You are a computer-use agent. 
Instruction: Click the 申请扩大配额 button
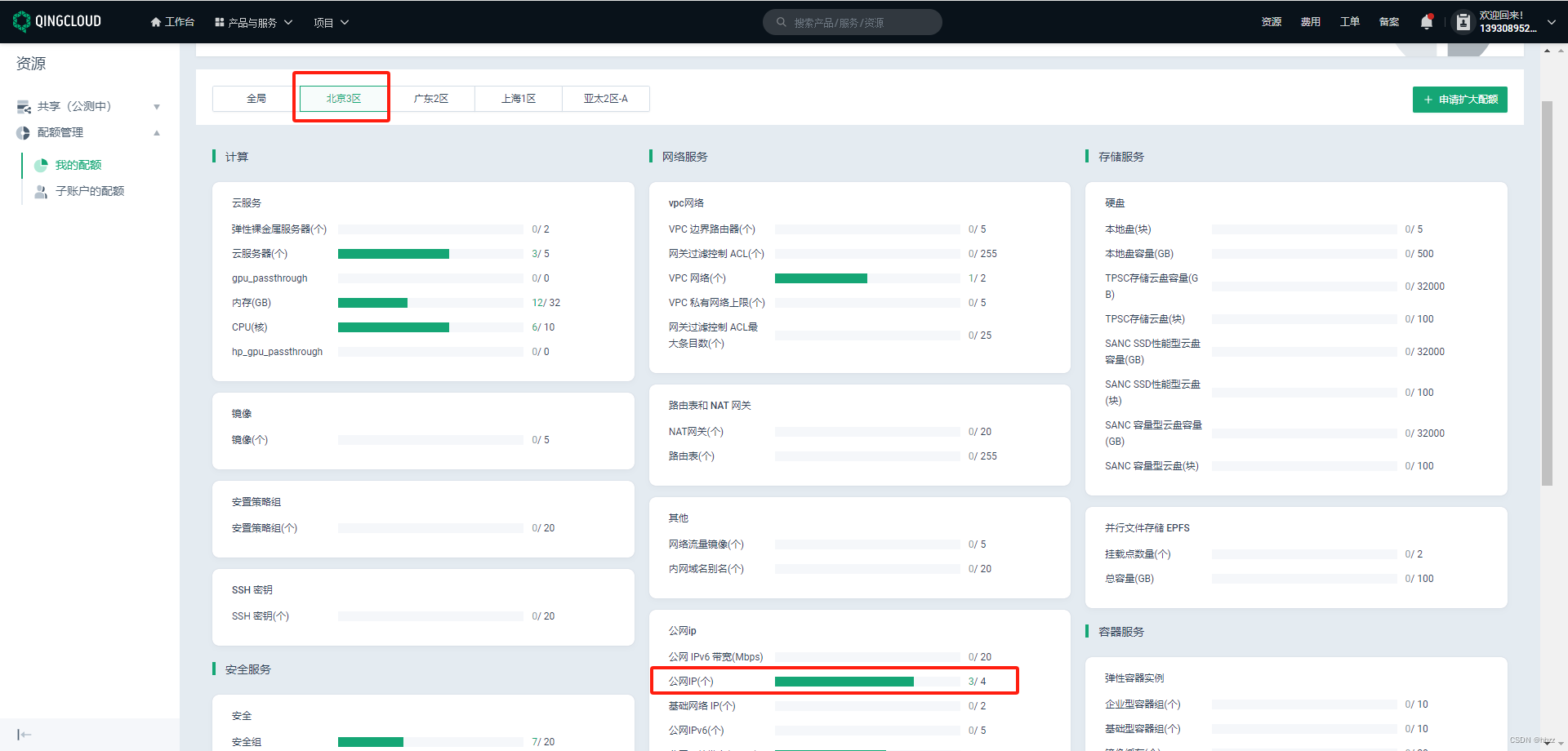click(x=1460, y=100)
